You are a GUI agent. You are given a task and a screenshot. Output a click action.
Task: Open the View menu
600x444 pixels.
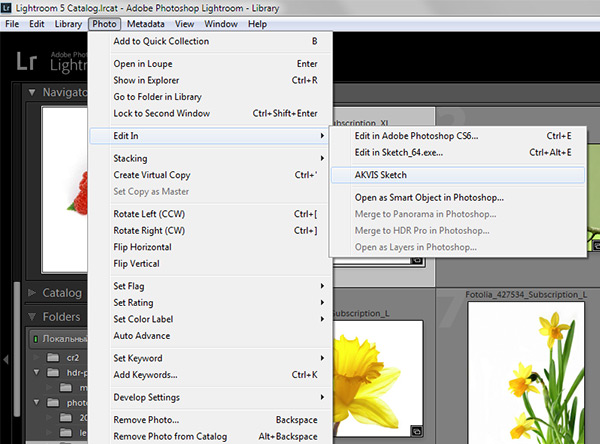coord(184,24)
